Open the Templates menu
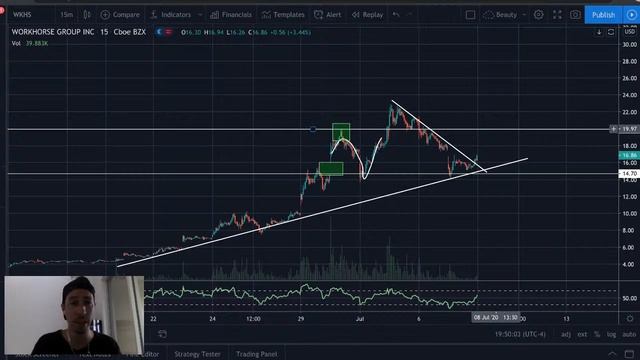 [283, 15]
